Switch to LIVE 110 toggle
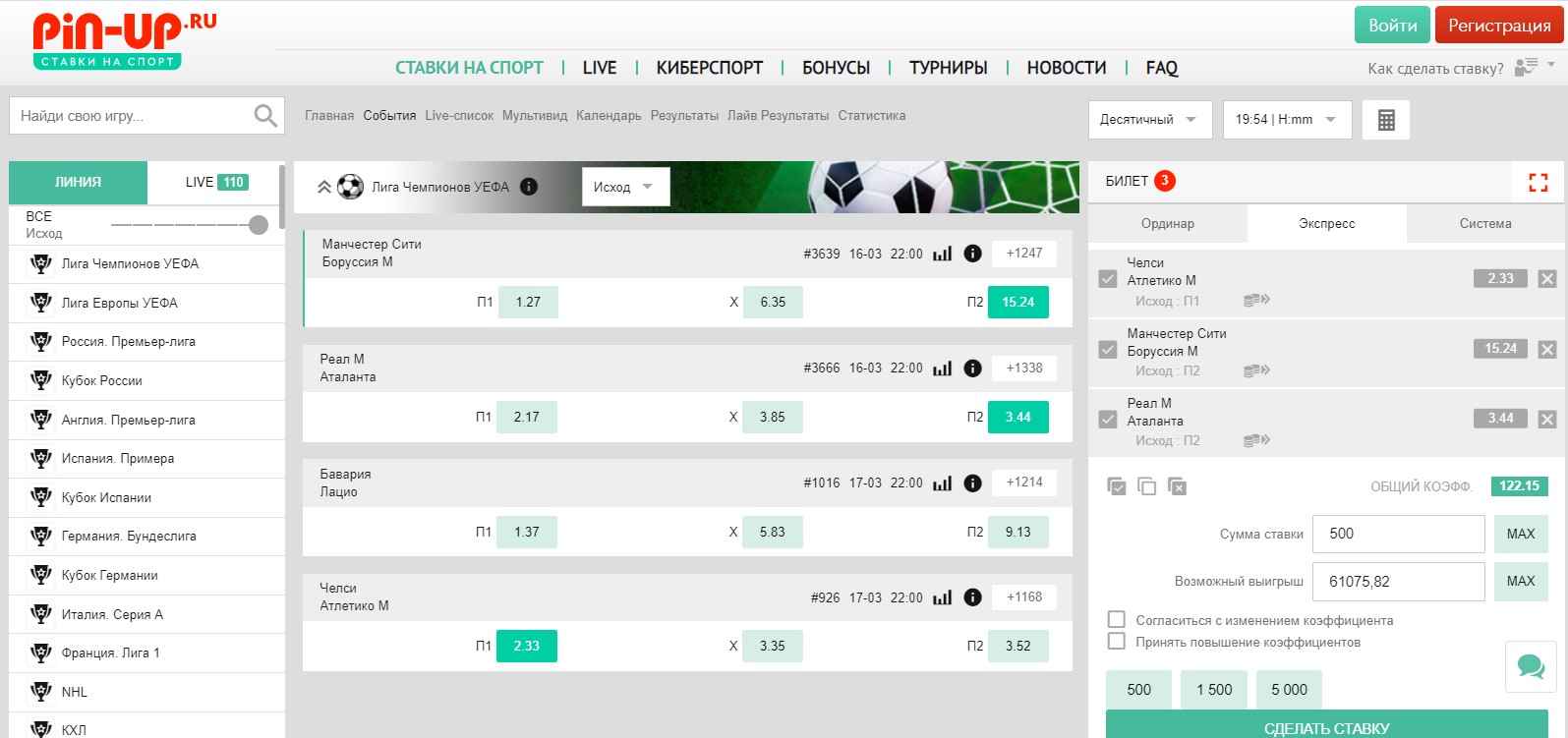The width and height of the screenshot is (1568, 738). [216, 183]
